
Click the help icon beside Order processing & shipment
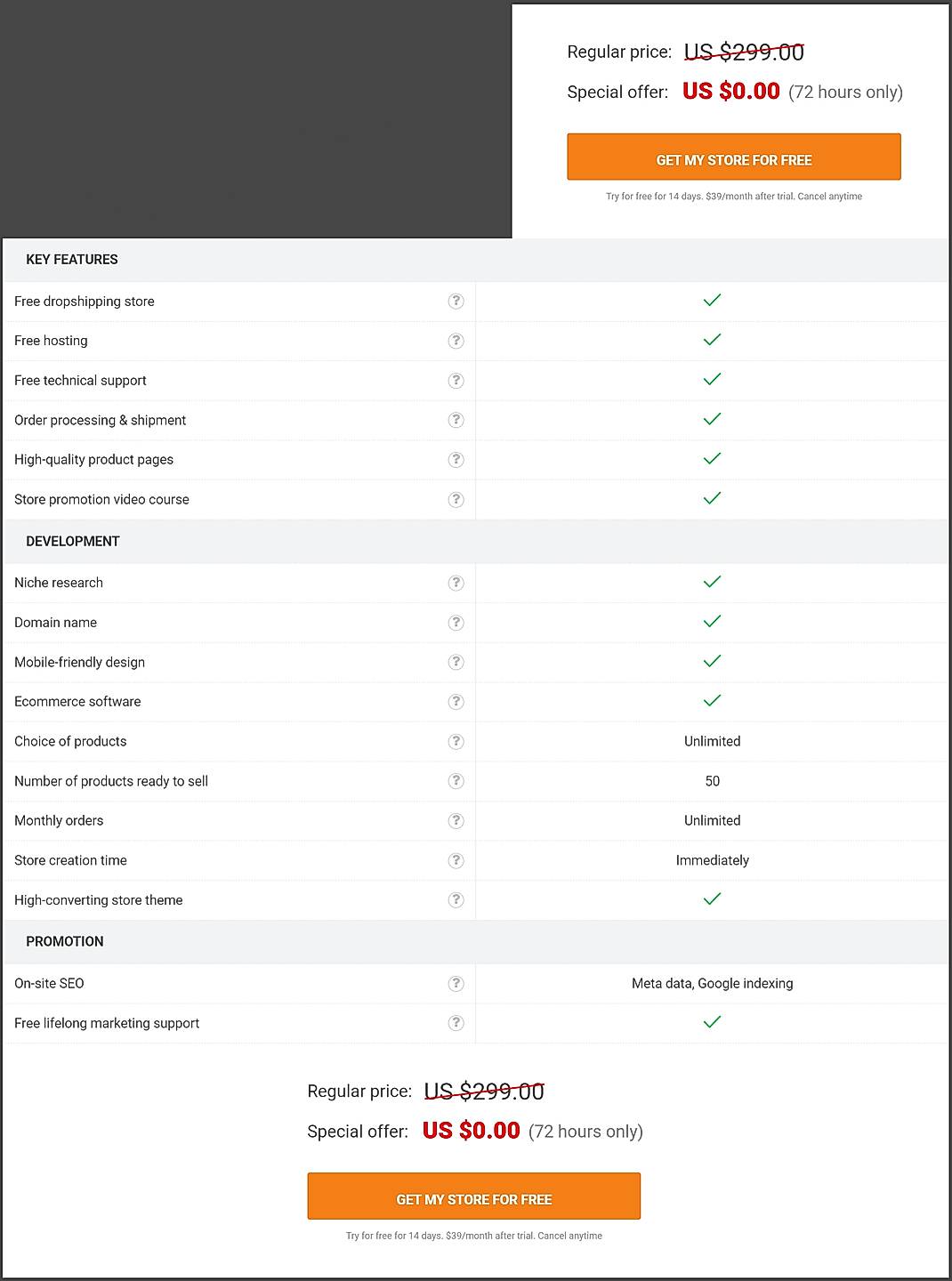[456, 420]
